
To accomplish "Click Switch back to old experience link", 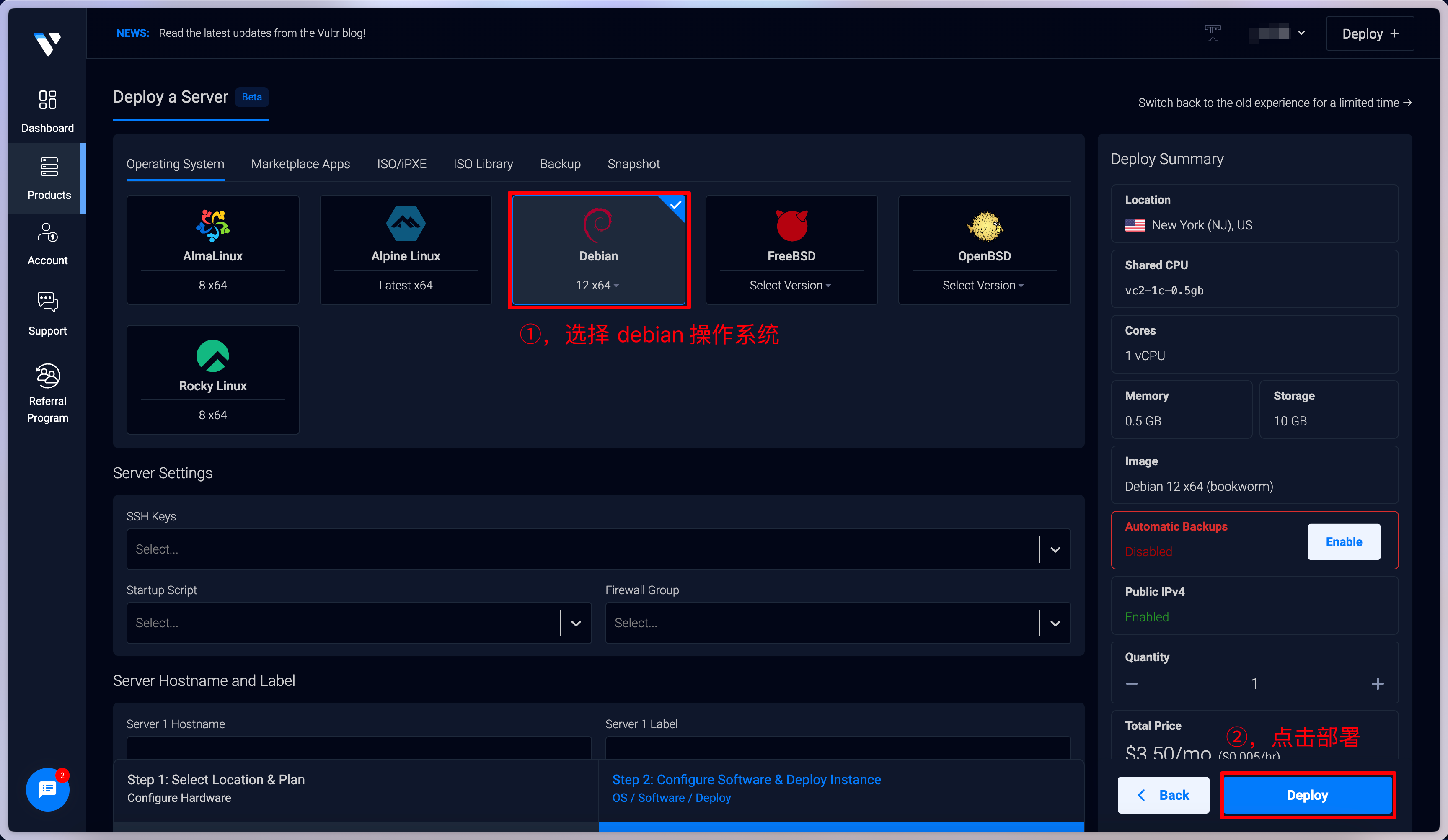I will [x=1275, y=103].
